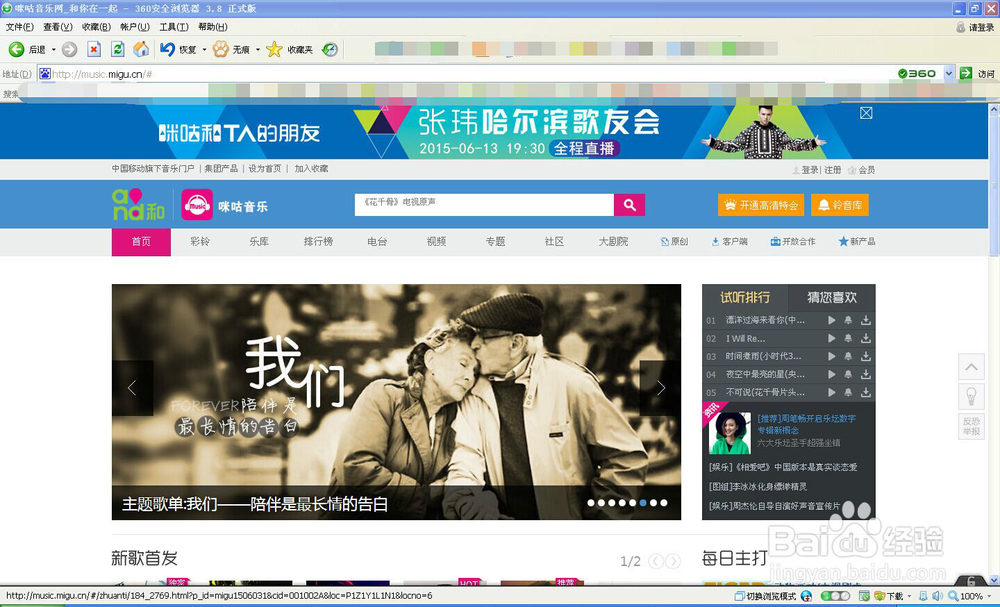
Task: Click the volume speaker icon in status bar
Action: [x=938, y=596]
